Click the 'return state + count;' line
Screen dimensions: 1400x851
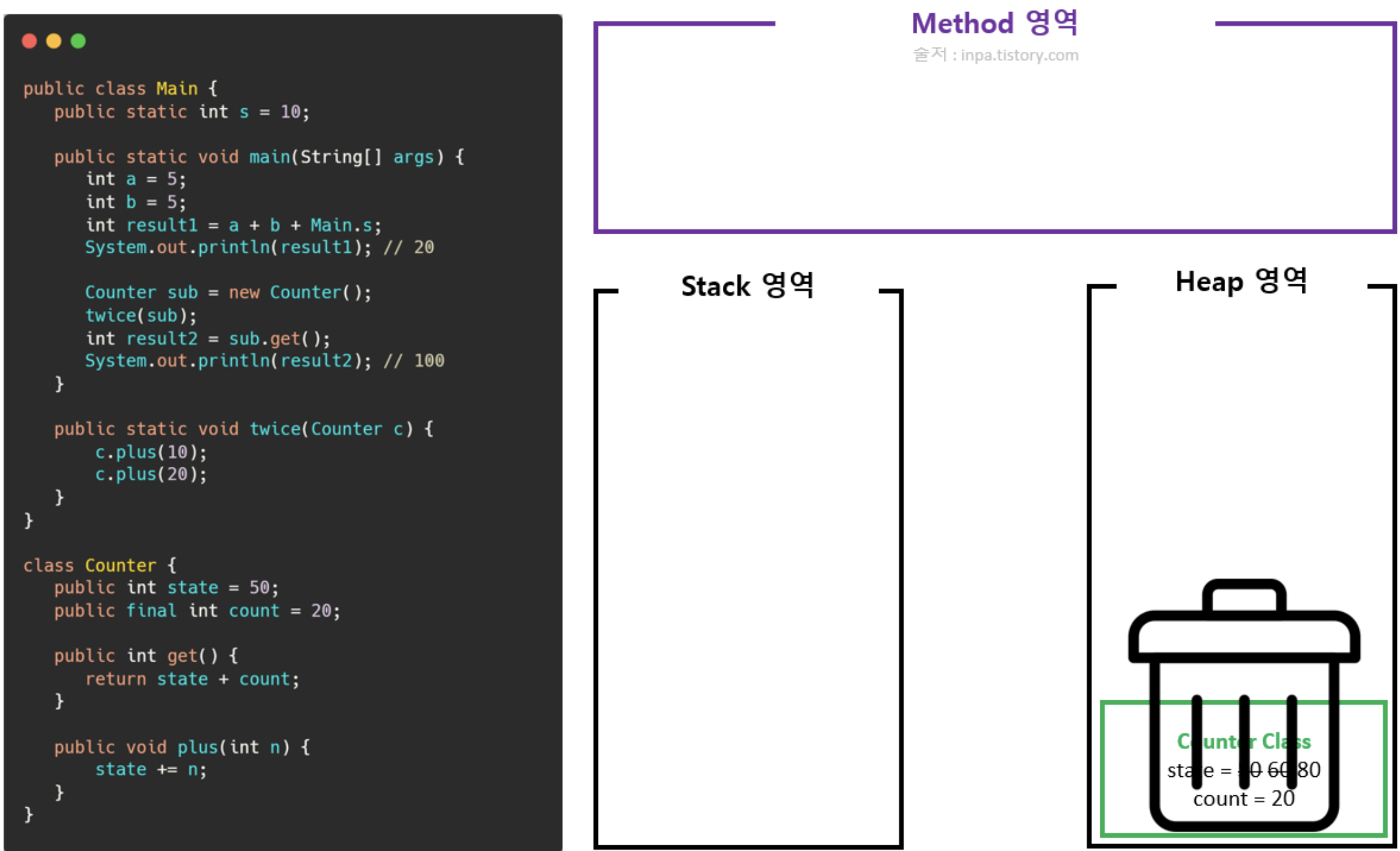pos(192,679)
